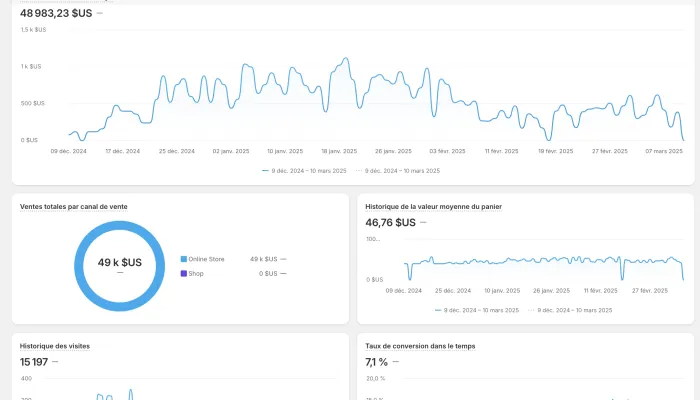Select the Shop legend label
The height and width of the screenshot is (400, 700).
(196, 273)
